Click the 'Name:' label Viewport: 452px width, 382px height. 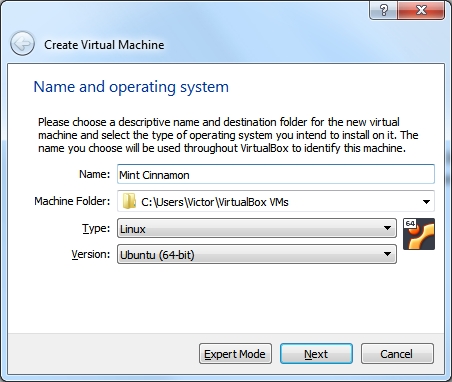point(94,174)
